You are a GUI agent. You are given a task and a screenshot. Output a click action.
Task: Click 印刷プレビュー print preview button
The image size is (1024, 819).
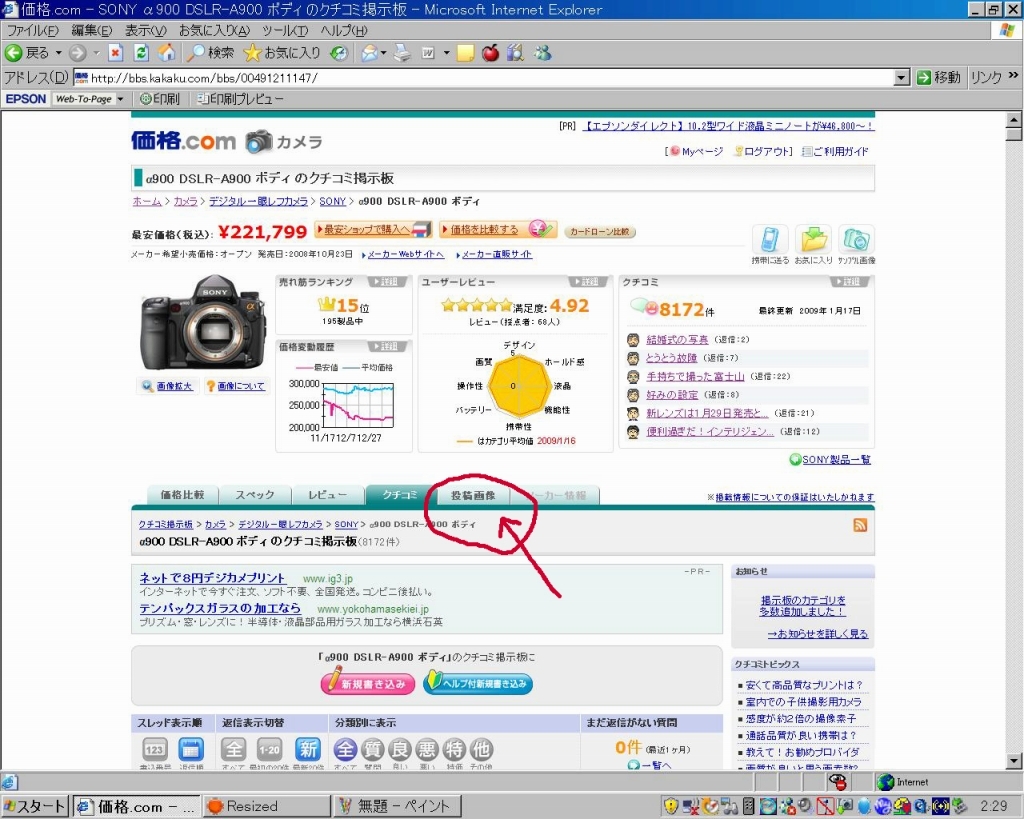[x=240, y=99]
